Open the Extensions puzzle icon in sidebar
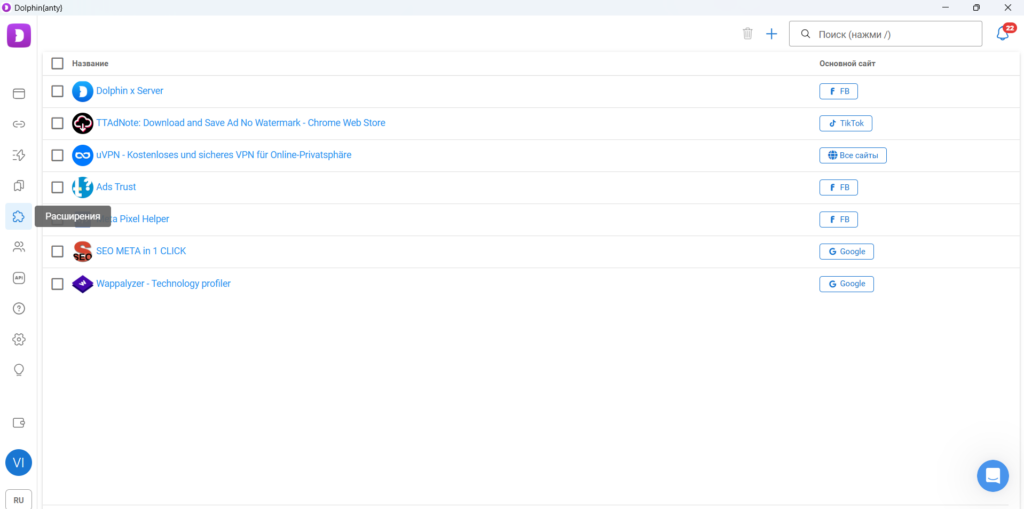The image size is (1024, 509). (18, 216)
